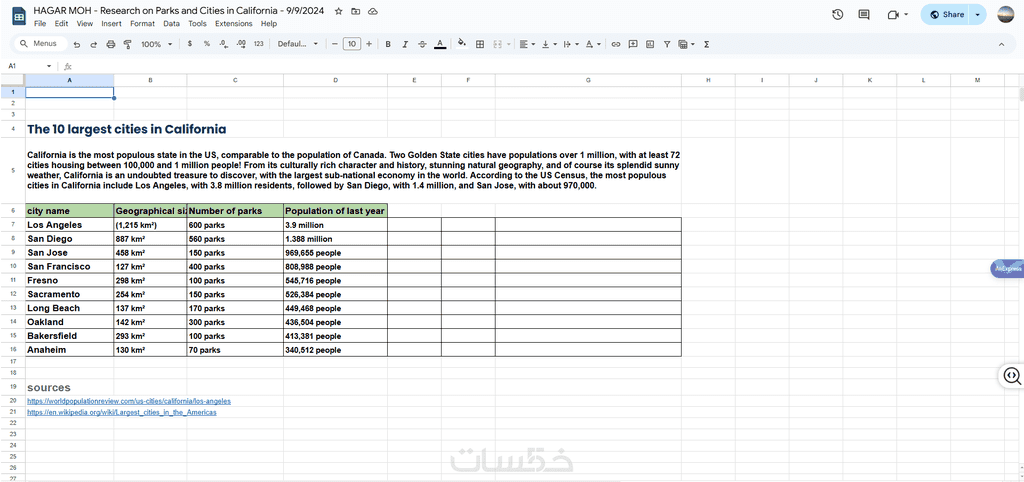This screenshot has width=1024, height=482.
Task: Check cloud save status icon
Action: 373,12
